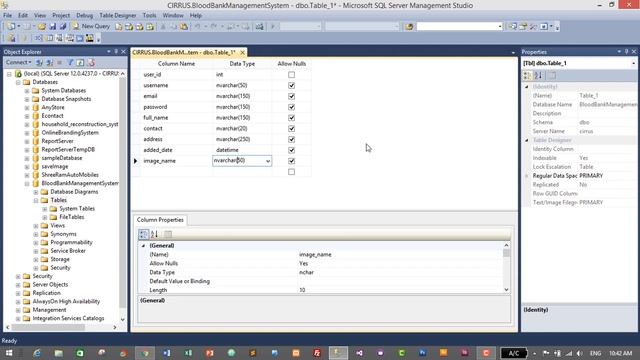
Task: Click the Manage Check Constraints icon
Action: pyautogui.click(x=80, y=38)
